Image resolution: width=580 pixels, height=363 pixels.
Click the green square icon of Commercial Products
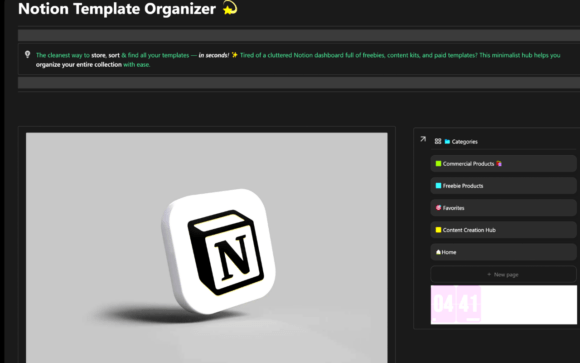tap(438, 164)
